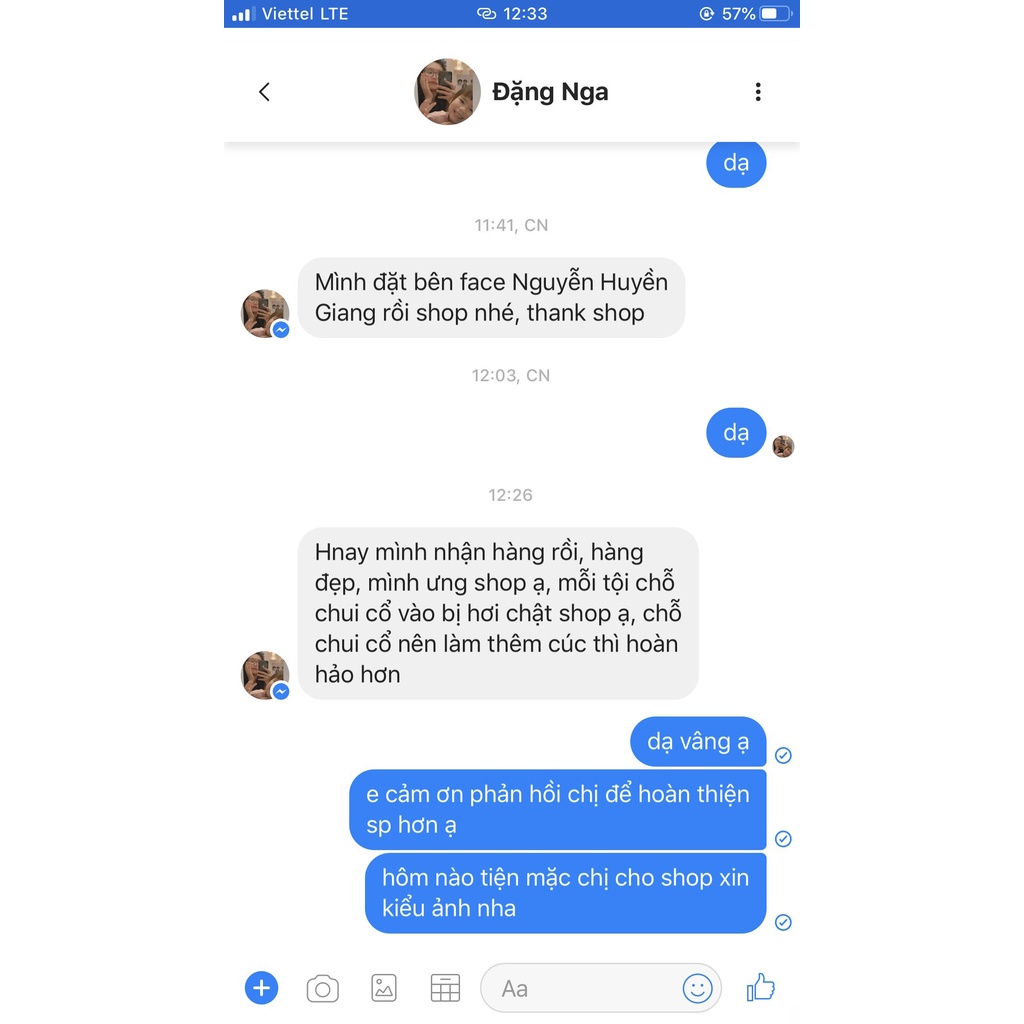The height and width of the screenshot is (1024, 1024).
Task: Open the three-dot options menu
Action: 758,92
